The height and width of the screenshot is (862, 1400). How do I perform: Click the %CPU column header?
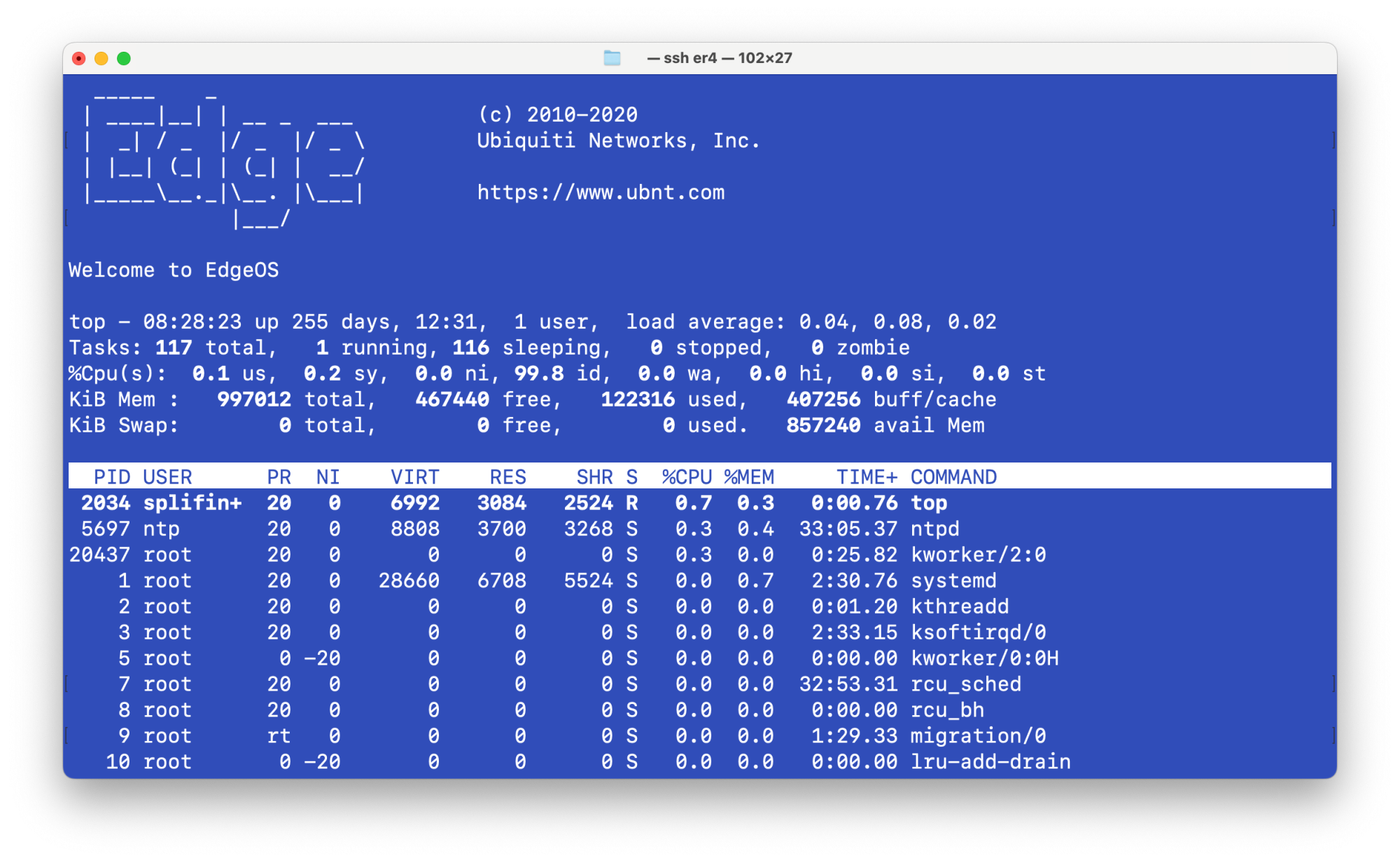[687, 477]
